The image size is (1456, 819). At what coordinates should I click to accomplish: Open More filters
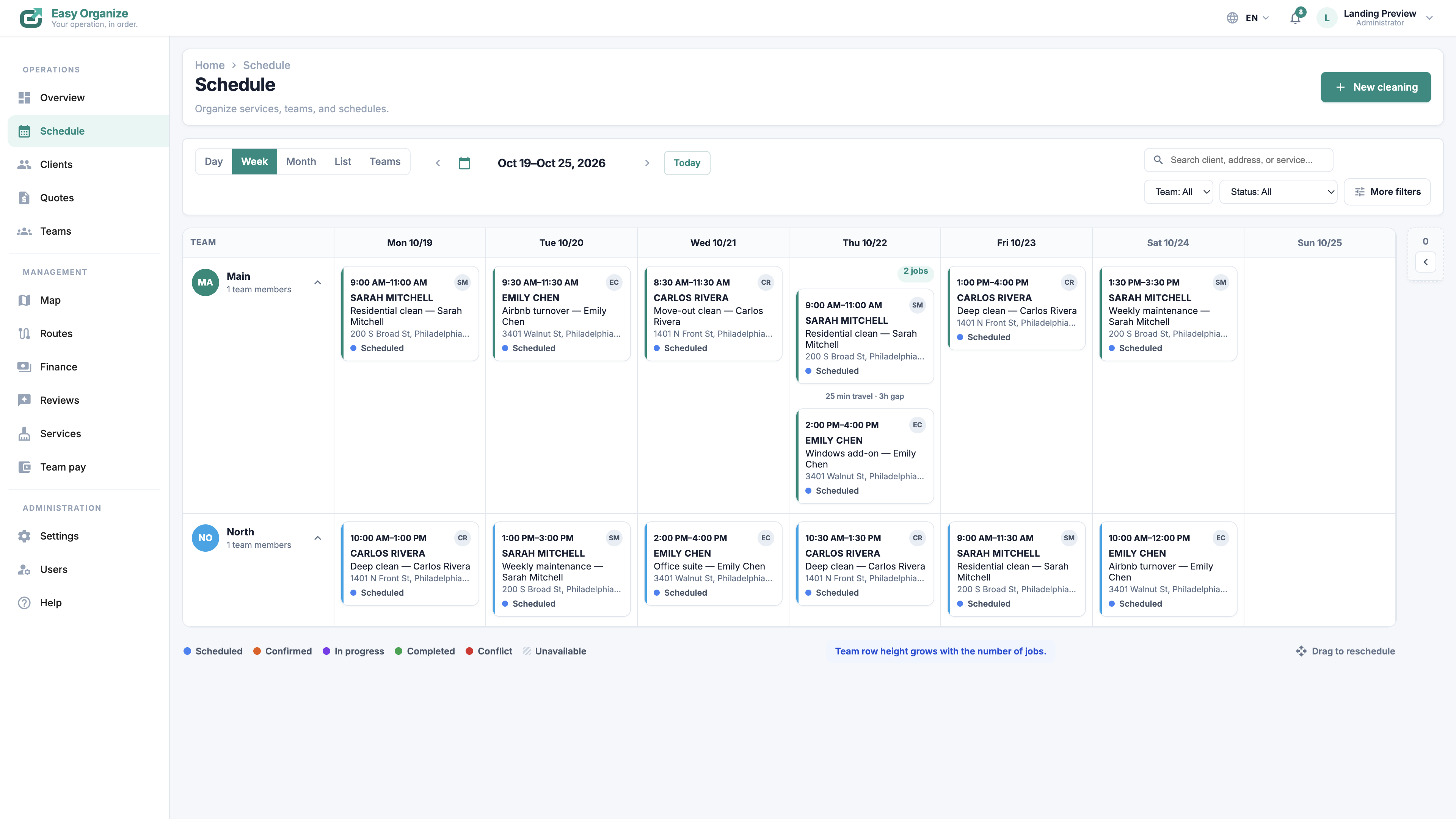click(1387, 191)
